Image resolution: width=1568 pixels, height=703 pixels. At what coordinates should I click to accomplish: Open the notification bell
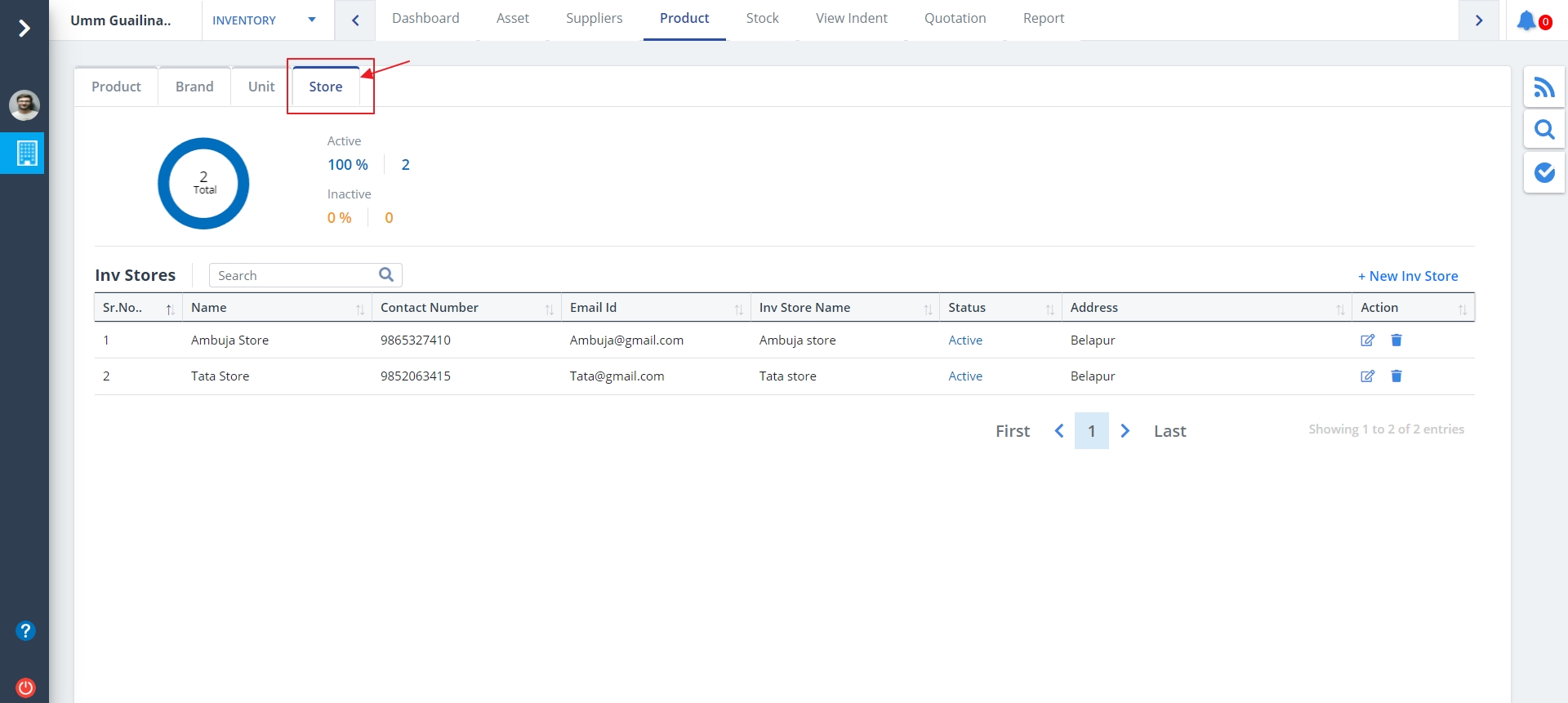point(1526,20)
